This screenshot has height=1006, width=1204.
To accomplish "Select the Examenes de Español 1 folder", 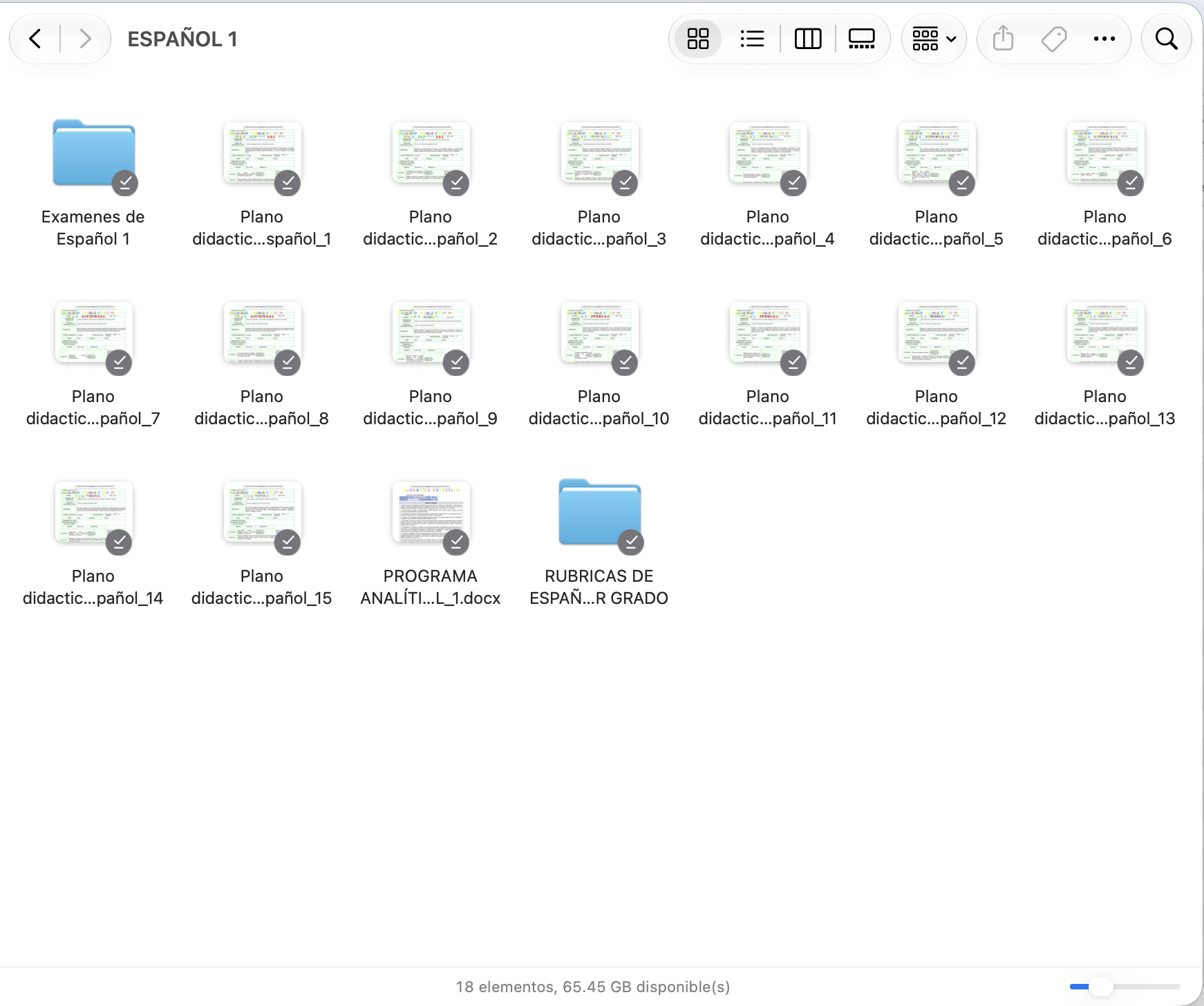I will tap(93, 153).
